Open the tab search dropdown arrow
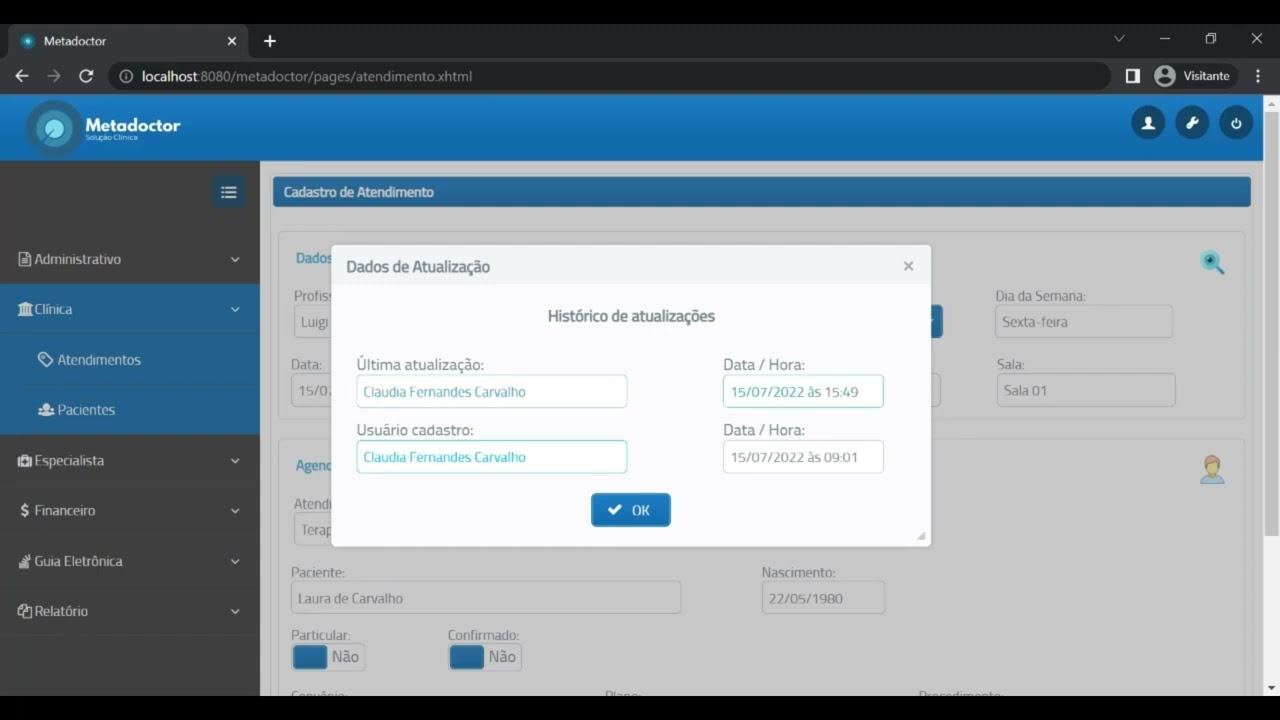 click(x=1119, y=39)
